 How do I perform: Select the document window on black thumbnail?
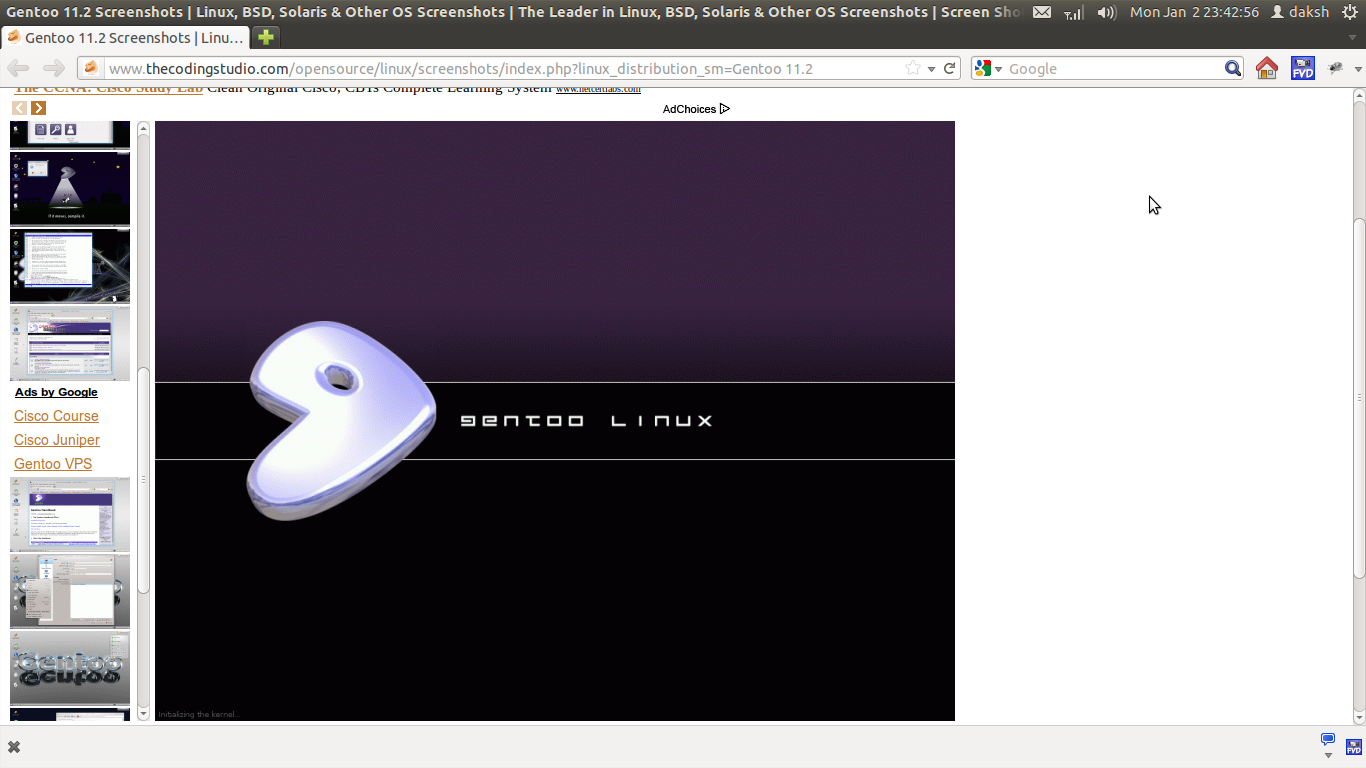pyautogui.click(x=70, y=266)
